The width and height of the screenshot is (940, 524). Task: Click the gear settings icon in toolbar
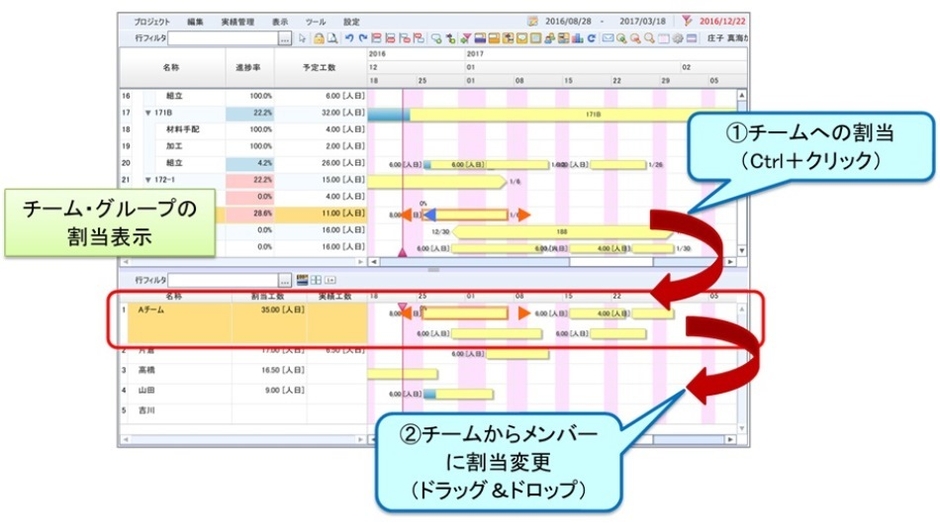point(678,38)
